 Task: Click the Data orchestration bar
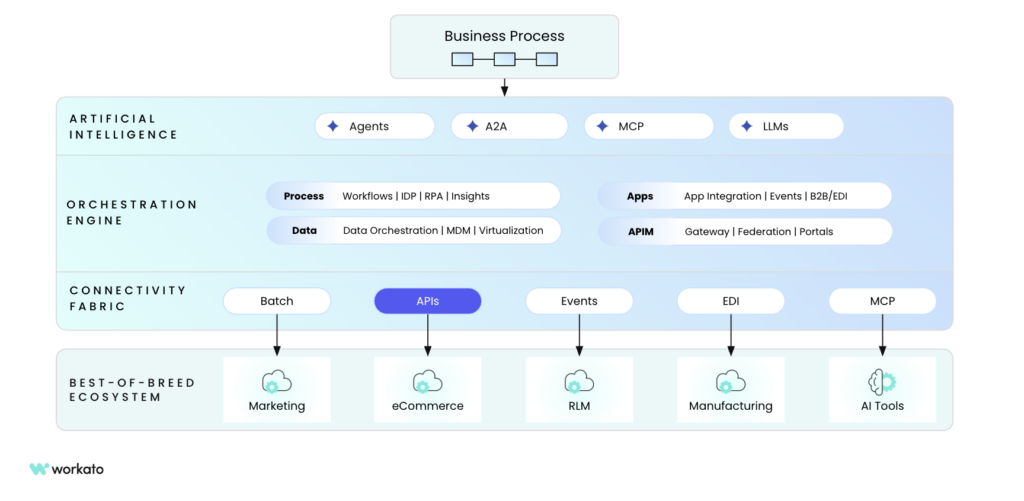(412, 231)
